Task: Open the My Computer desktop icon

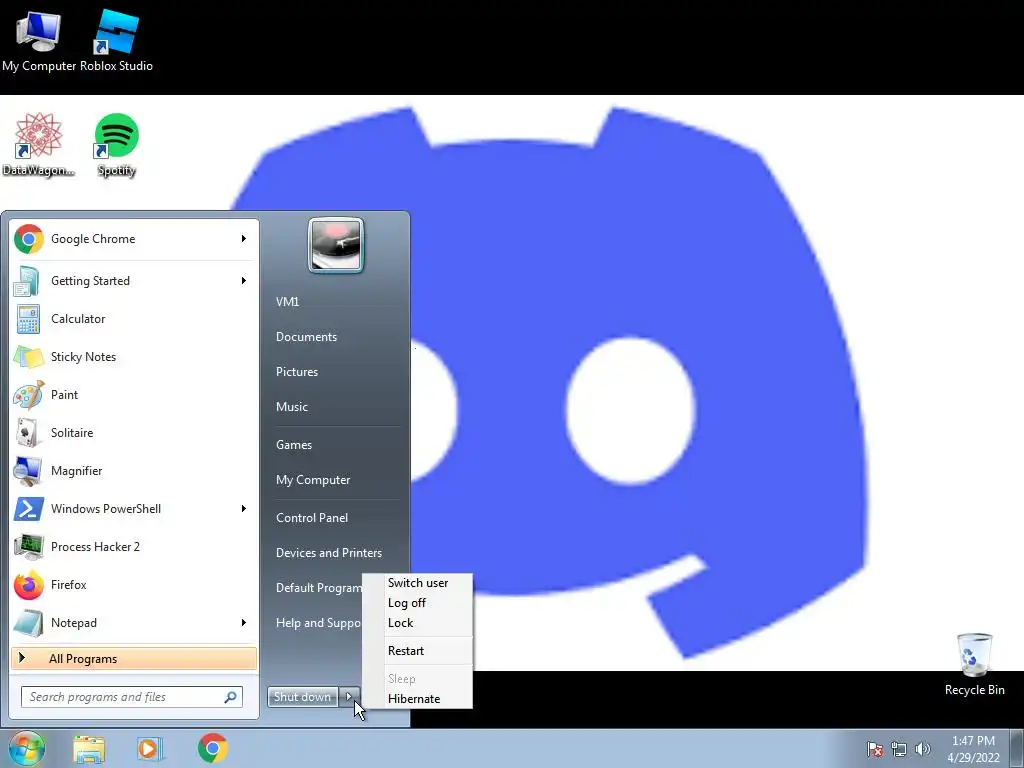Action: pos(39,39)
